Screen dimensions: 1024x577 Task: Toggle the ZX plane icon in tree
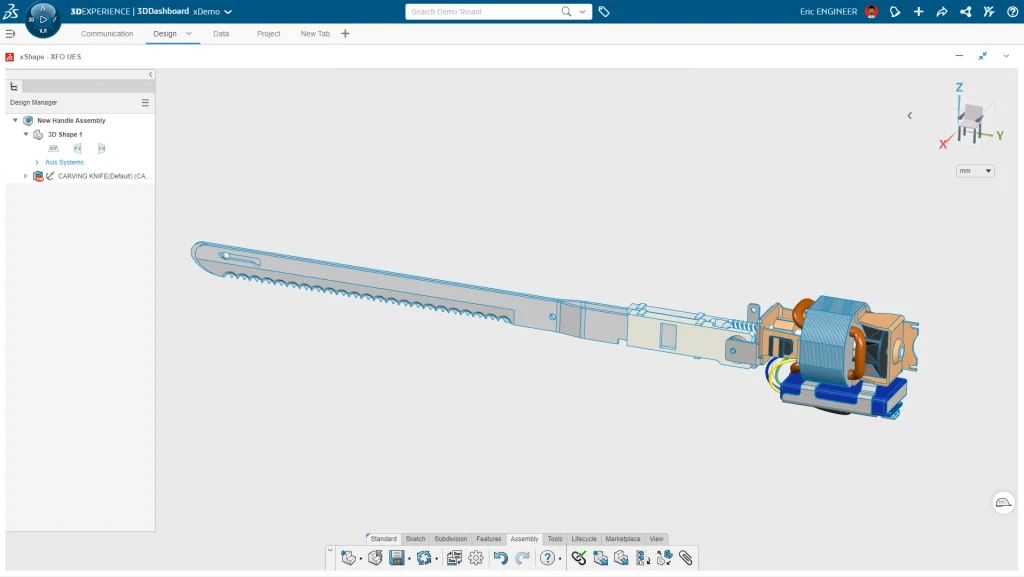point(101,148)
